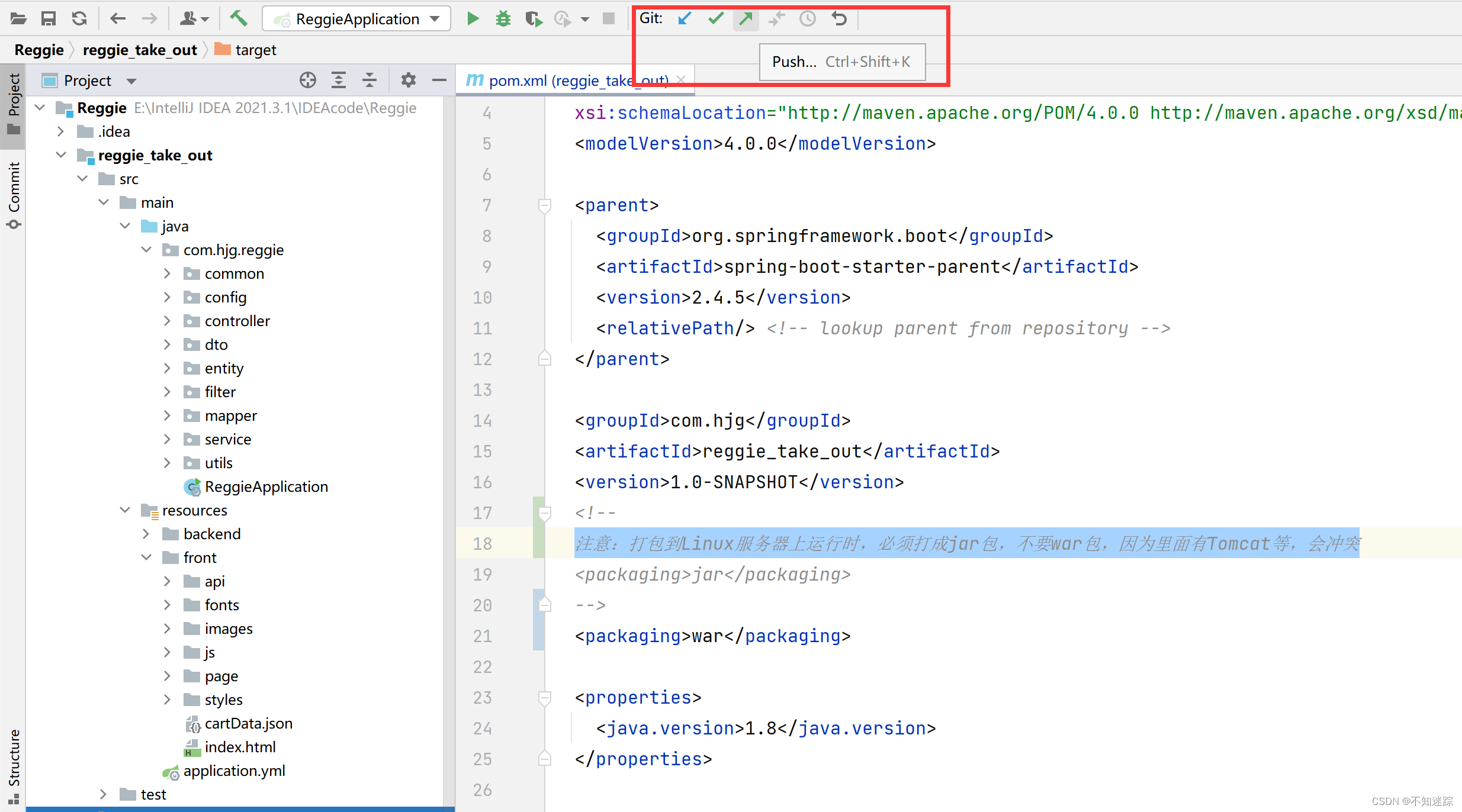Navigate forward with the right arrow
The image size is (1462, 812).
point(149,19)
